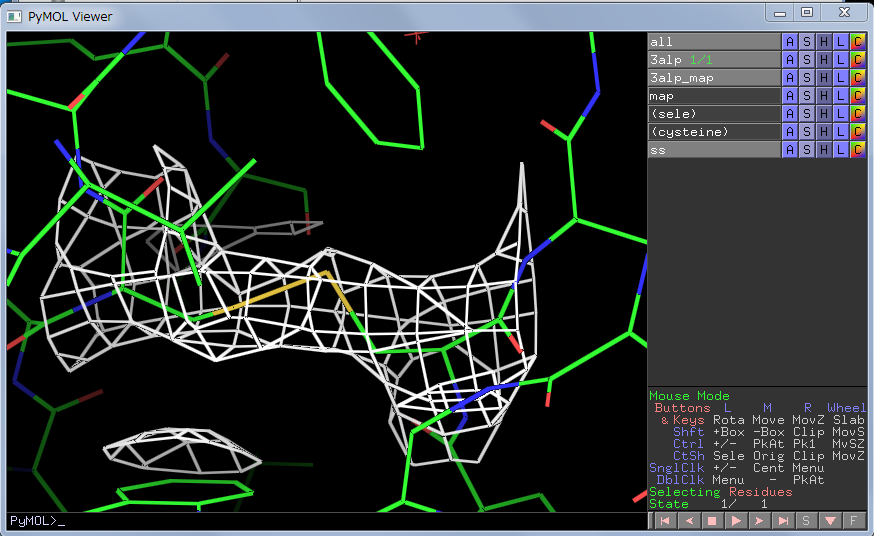Jump to the last frame
The height and width of the screenshot is (536, 874).
tap(784, 521)
